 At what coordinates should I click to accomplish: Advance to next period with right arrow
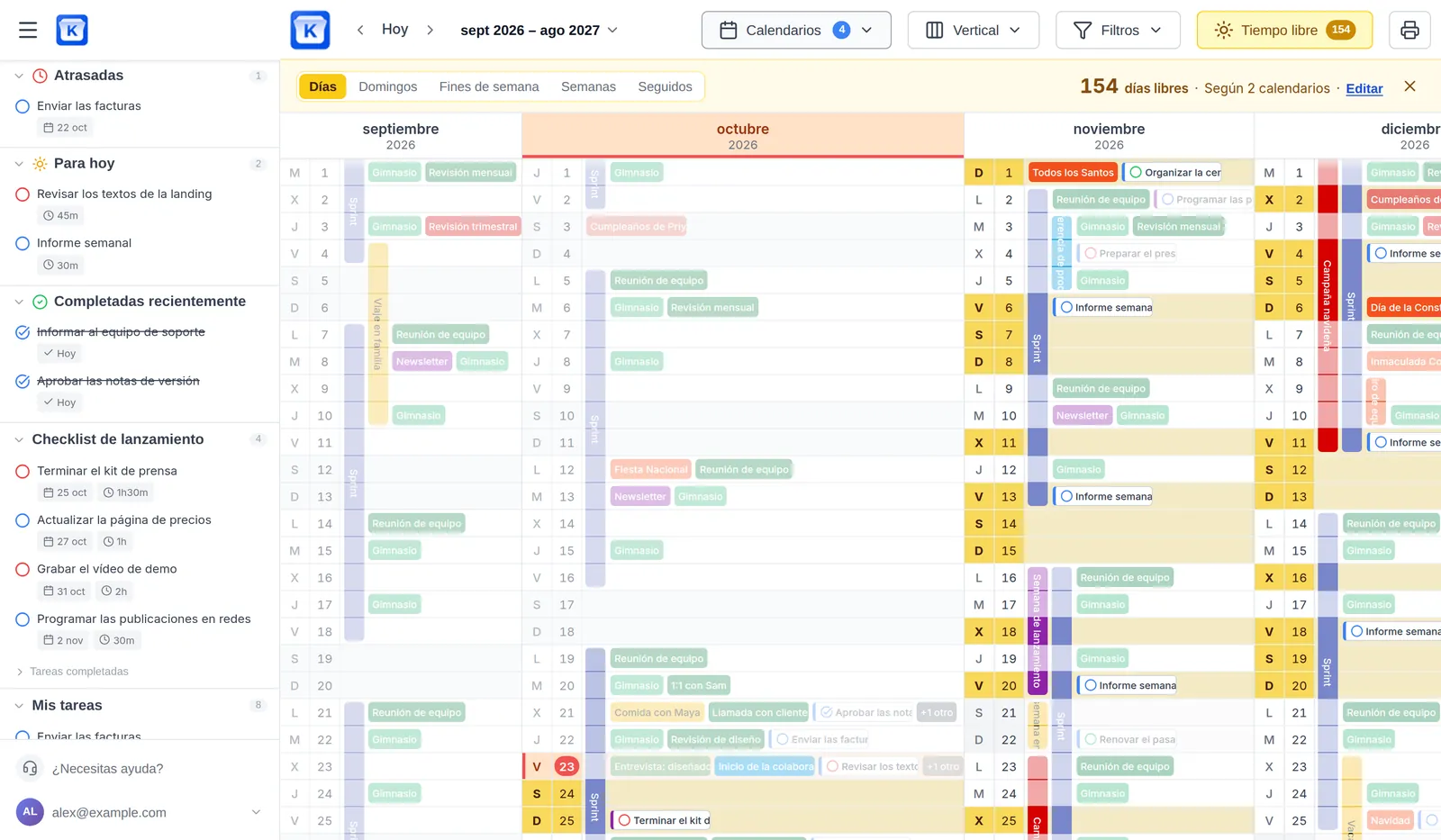point(430,30)
